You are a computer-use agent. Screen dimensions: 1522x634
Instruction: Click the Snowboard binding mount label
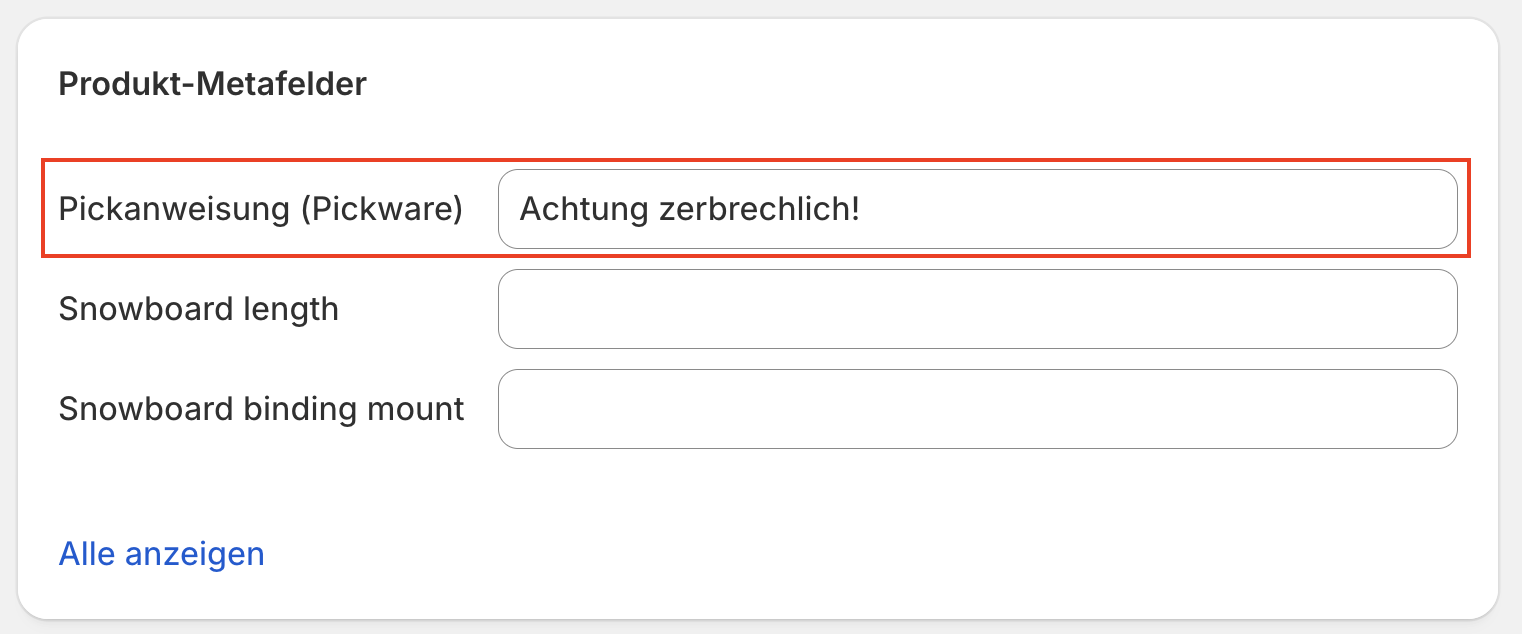pyautogui.click(x=261, y=409)
